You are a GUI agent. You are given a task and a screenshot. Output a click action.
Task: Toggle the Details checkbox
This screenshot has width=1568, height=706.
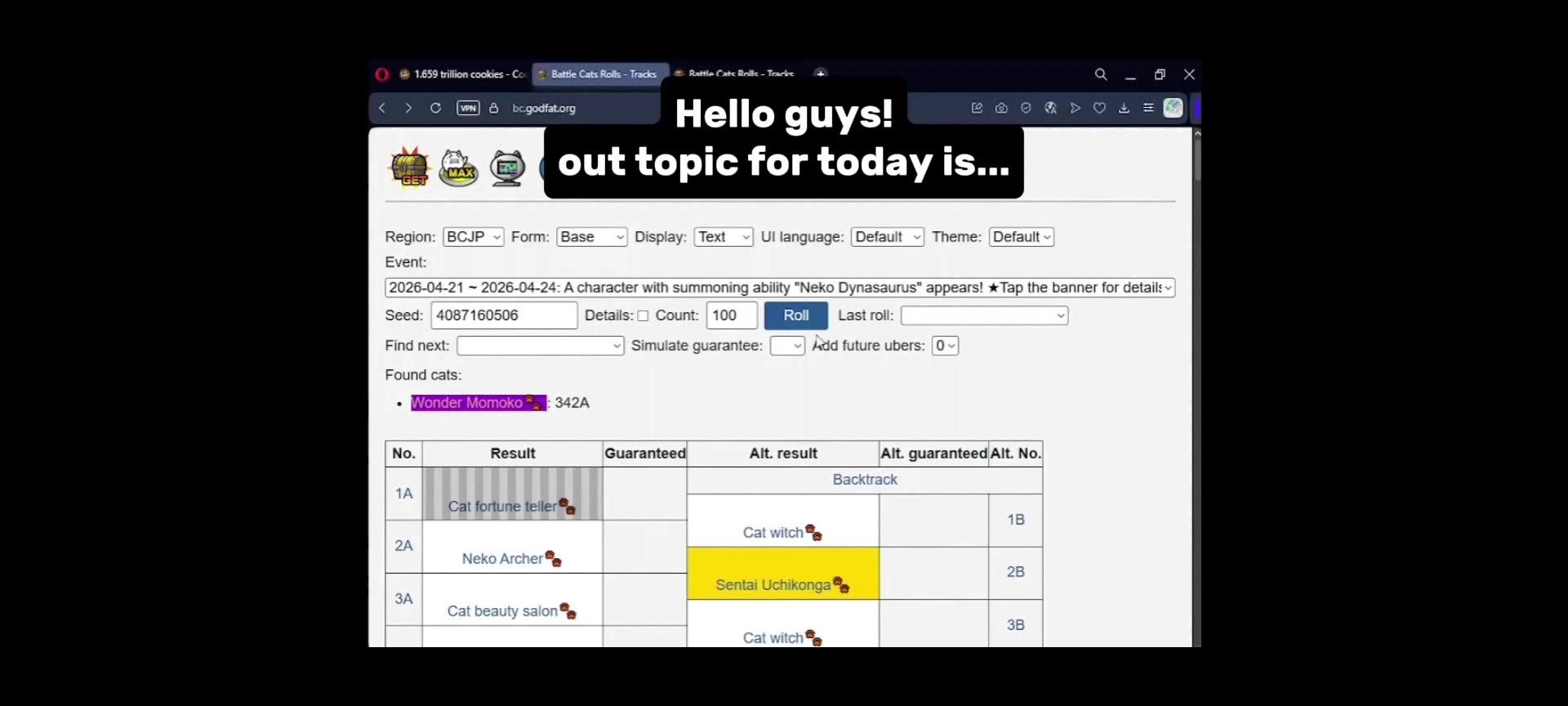[x=643, y=316]
